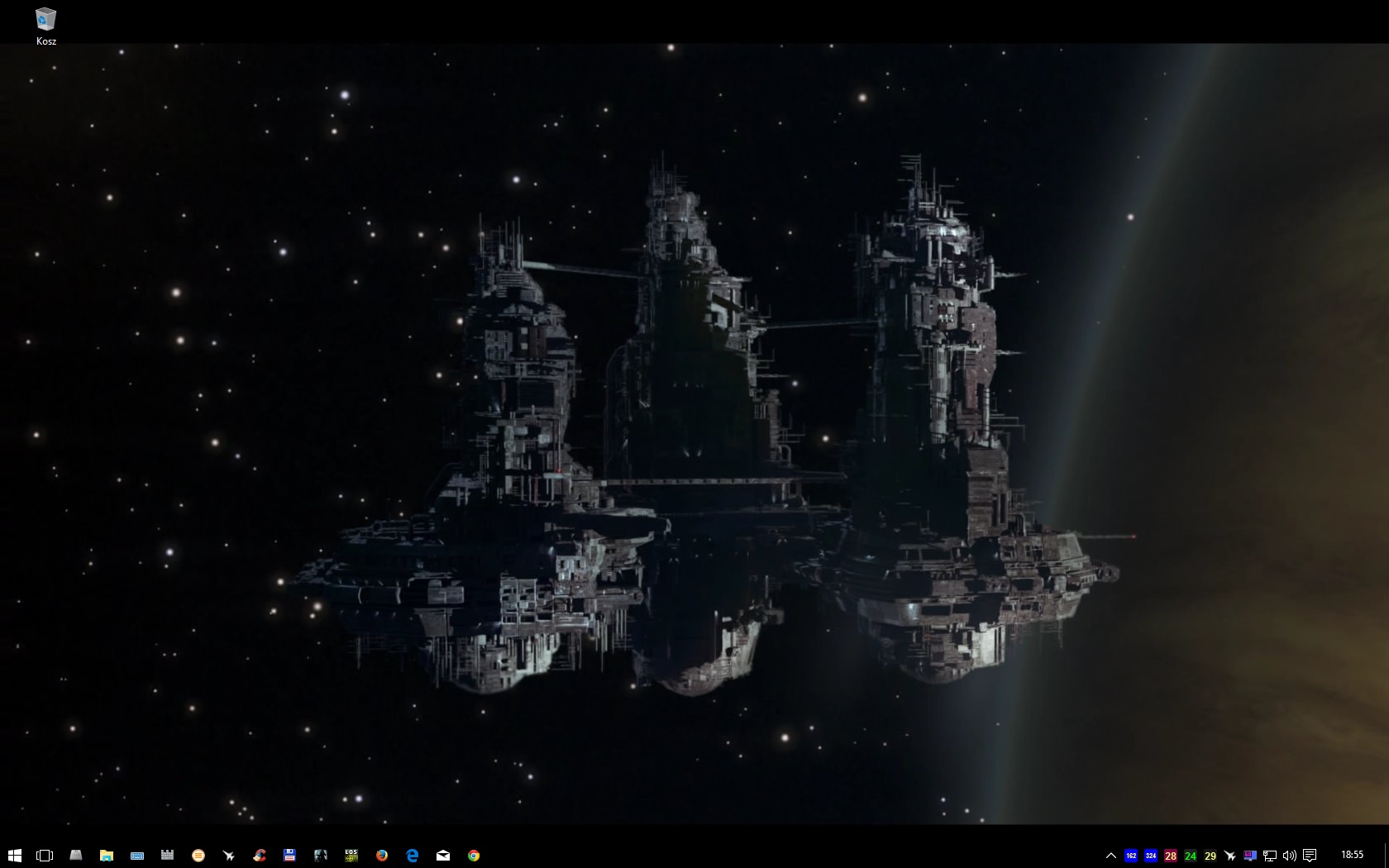Open the blue floppy disk taskbar app
This screenshot has width=1389, height=868.
tap(289, 856)
